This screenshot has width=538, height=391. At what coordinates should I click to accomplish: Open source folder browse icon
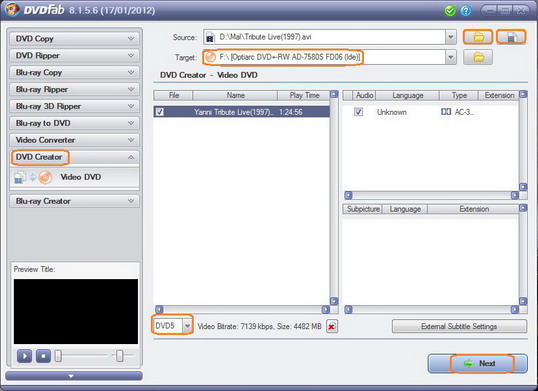click(478, 37)
